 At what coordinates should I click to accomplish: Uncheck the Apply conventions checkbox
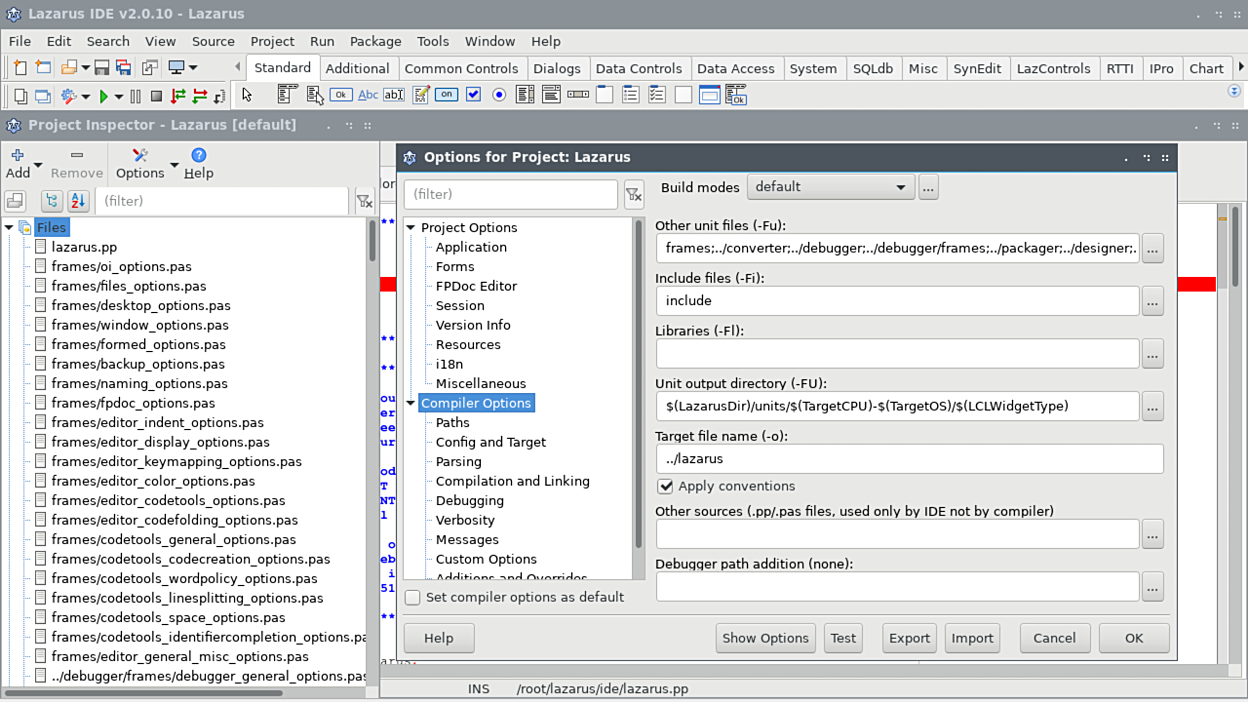[x=665, y=486]
